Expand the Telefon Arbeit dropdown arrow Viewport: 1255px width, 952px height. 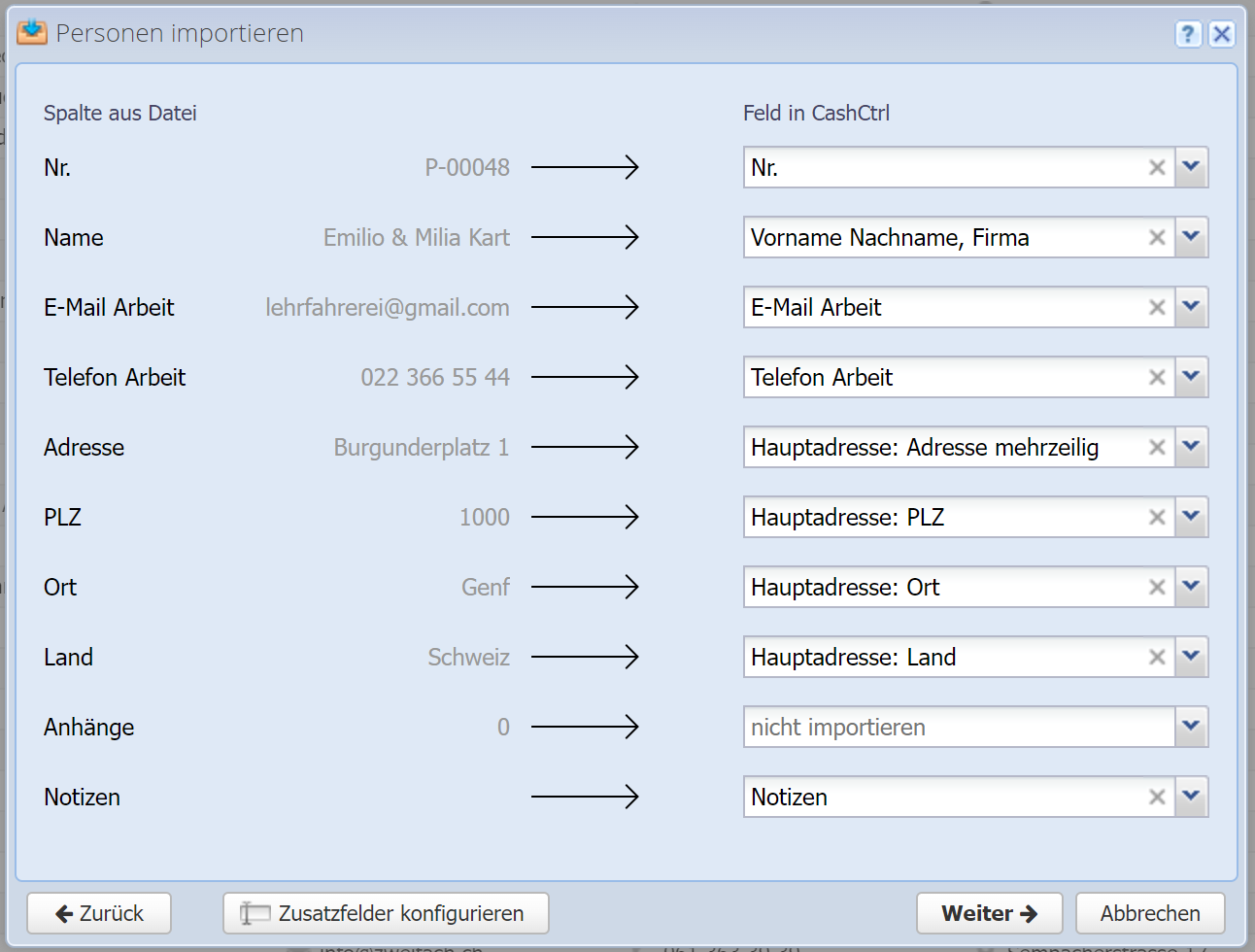[1191, 377]
